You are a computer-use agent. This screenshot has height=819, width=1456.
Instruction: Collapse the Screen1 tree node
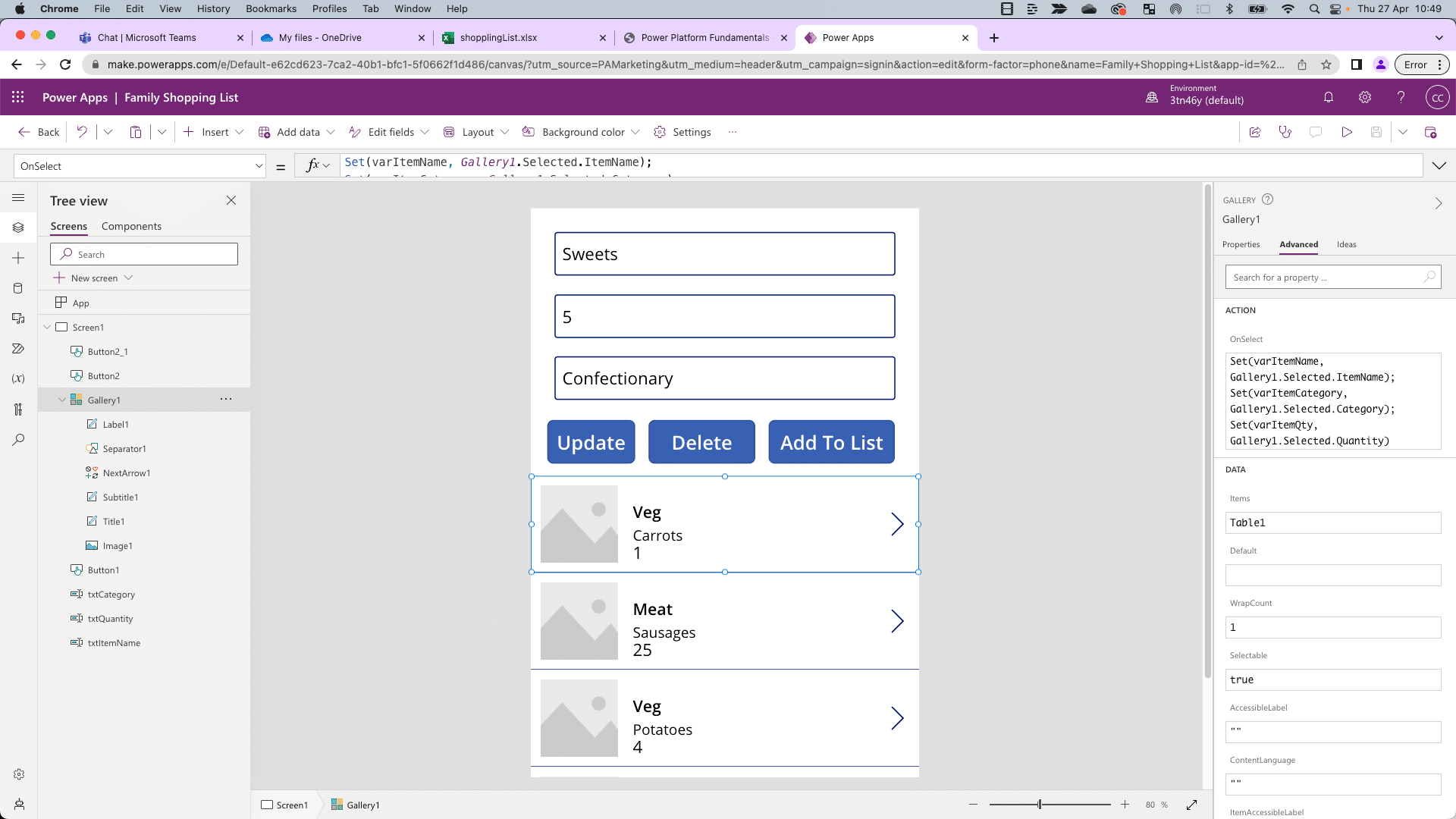[x=48, y=327]
